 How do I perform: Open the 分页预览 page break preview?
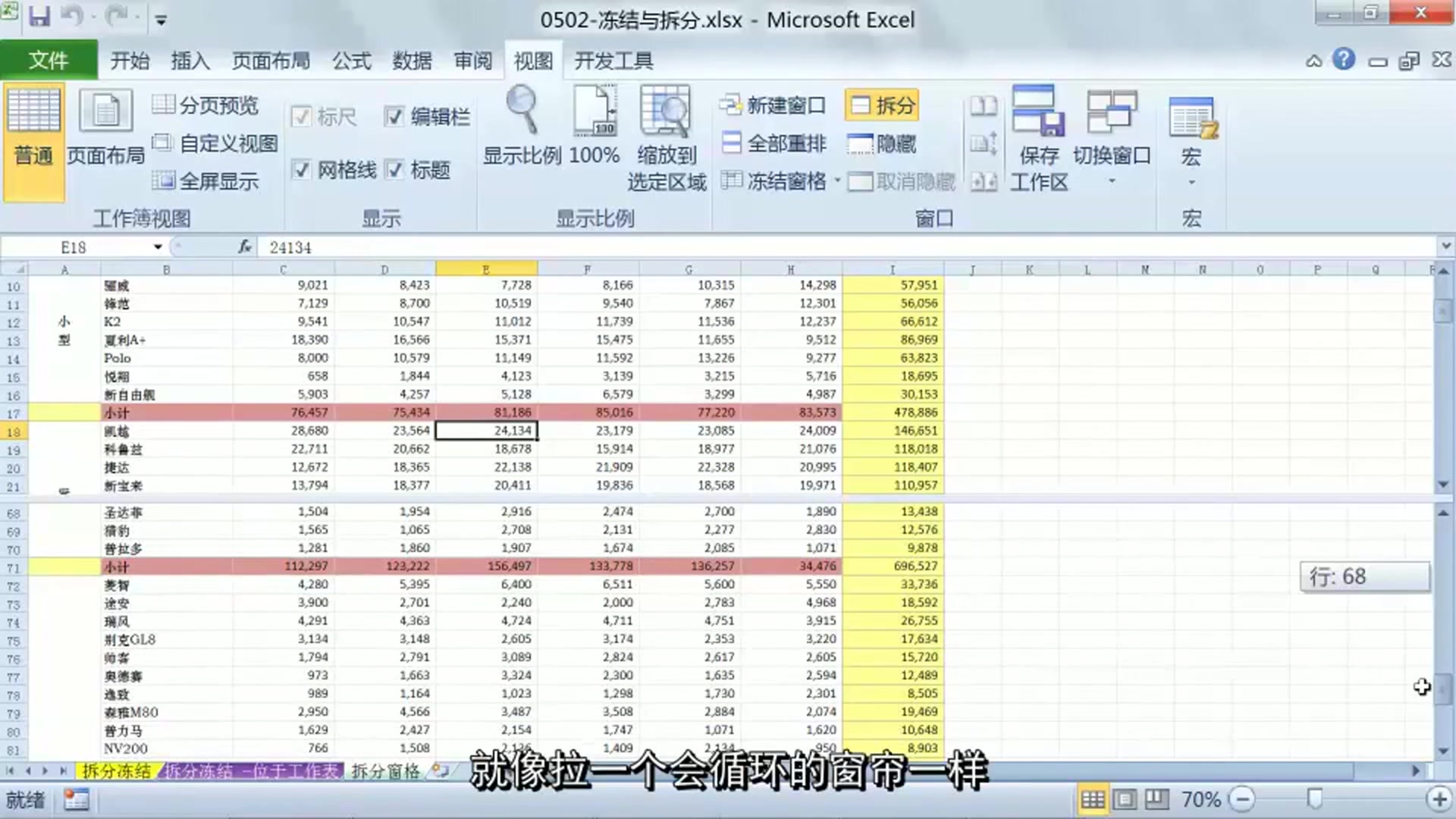coord(205,105)
